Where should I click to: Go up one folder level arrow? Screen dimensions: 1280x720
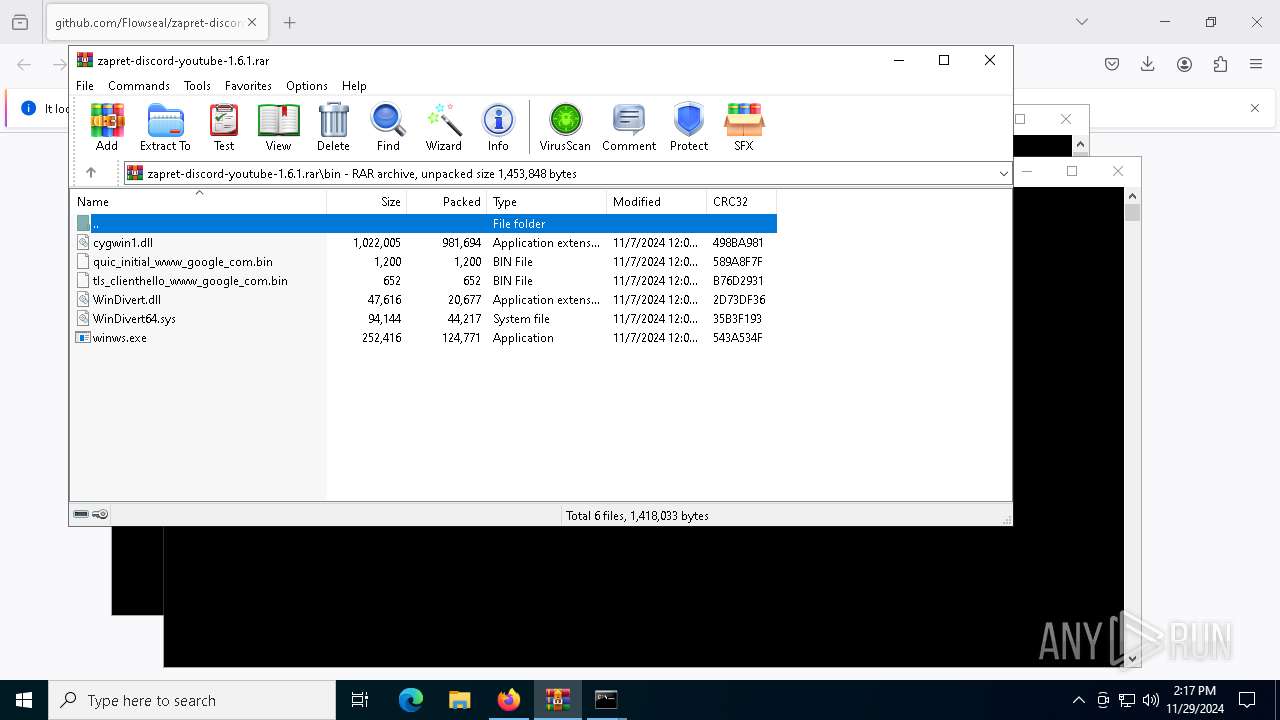pyautogui.click(x=91, y=173)
